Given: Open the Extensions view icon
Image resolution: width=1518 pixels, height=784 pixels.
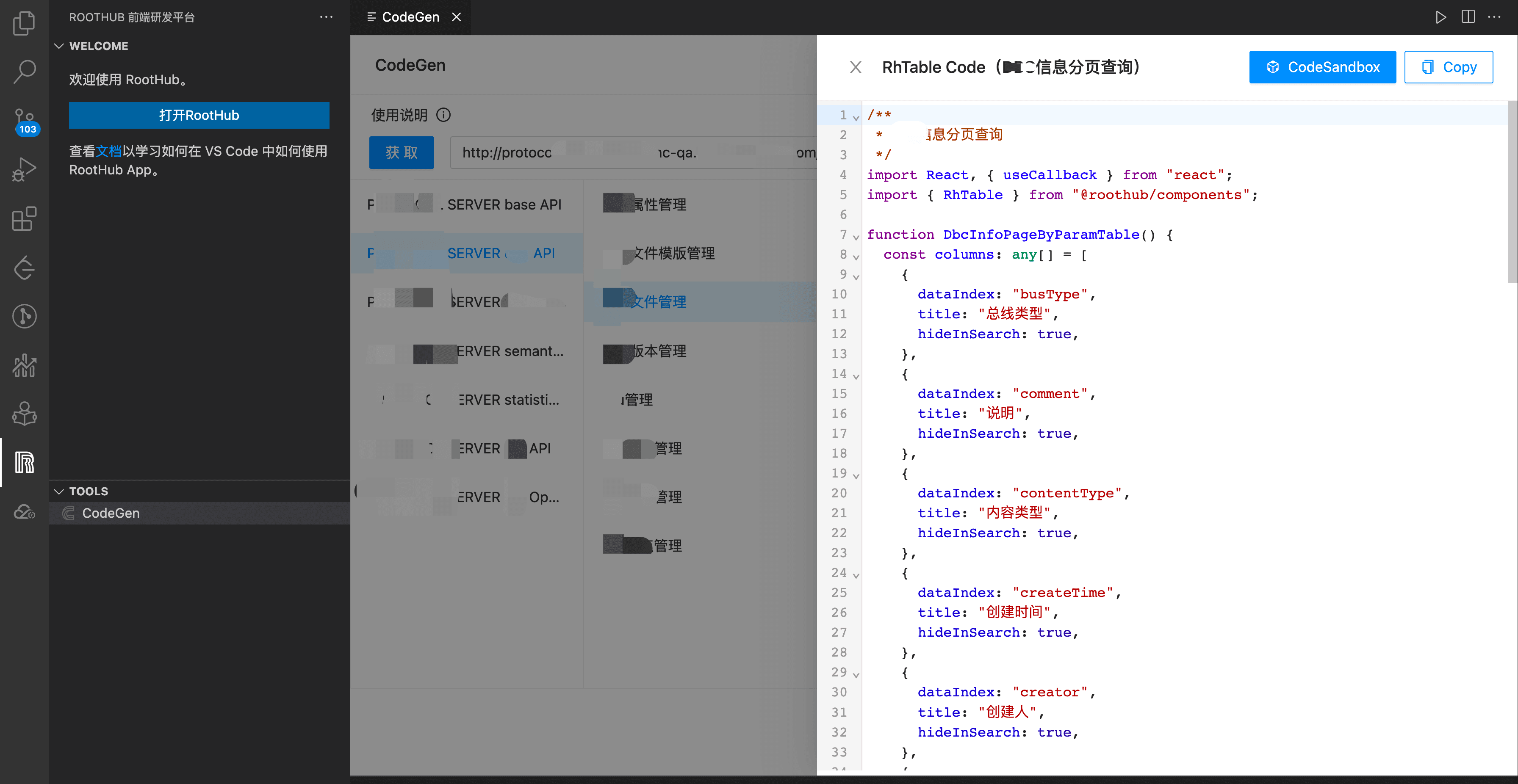Looking at the screenshot, I should [24, 218].
